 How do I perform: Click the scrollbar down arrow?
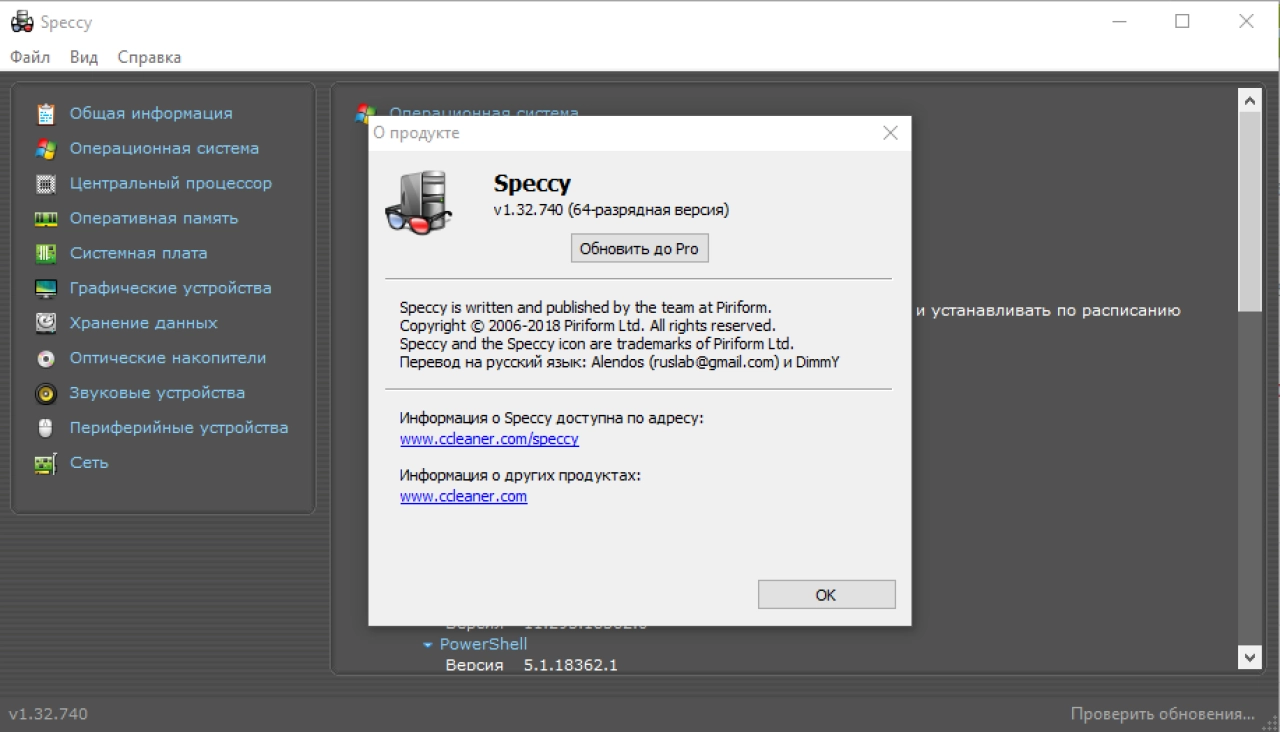(1249, 656)
